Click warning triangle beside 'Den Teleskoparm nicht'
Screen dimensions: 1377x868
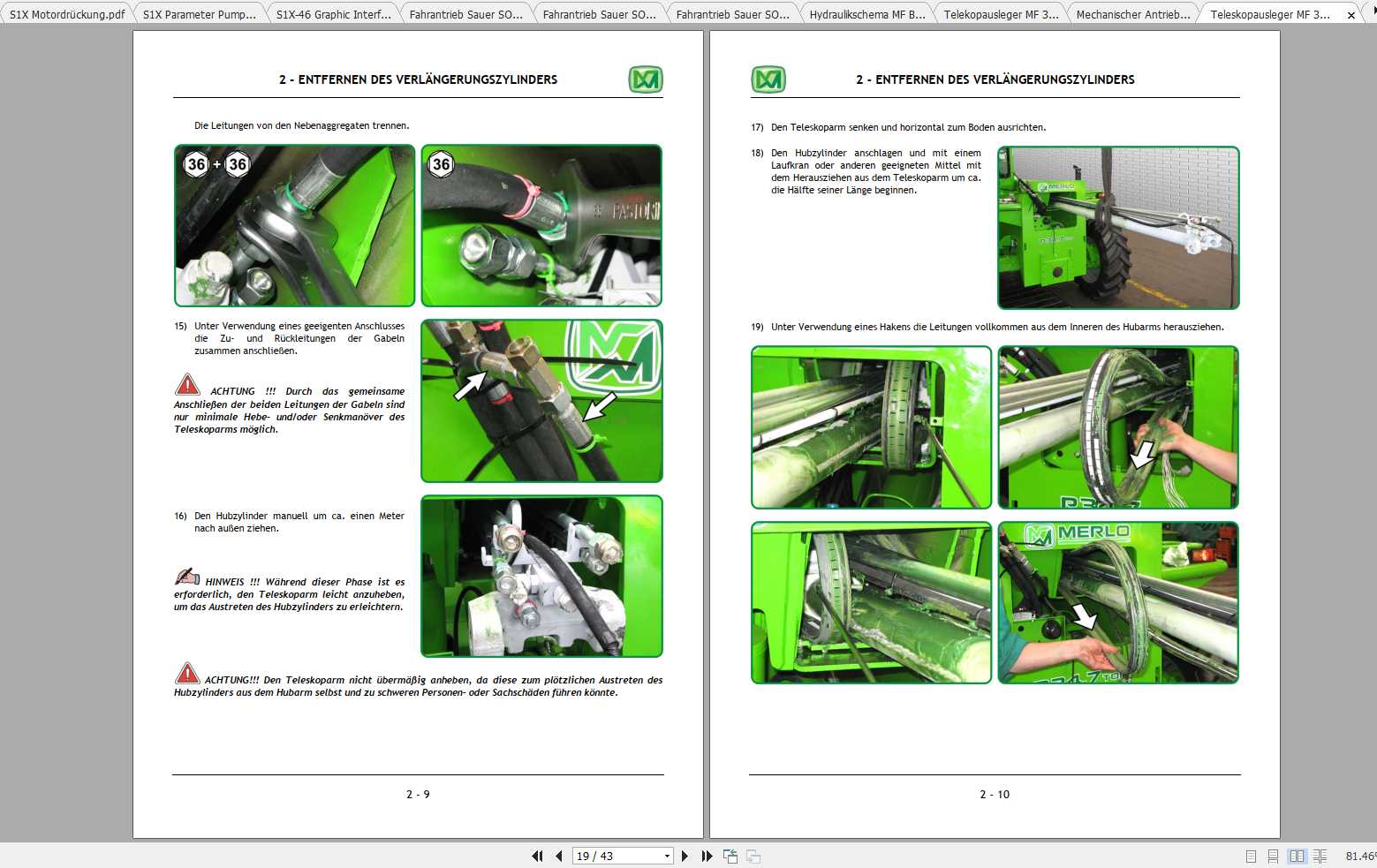click(187, 673)
